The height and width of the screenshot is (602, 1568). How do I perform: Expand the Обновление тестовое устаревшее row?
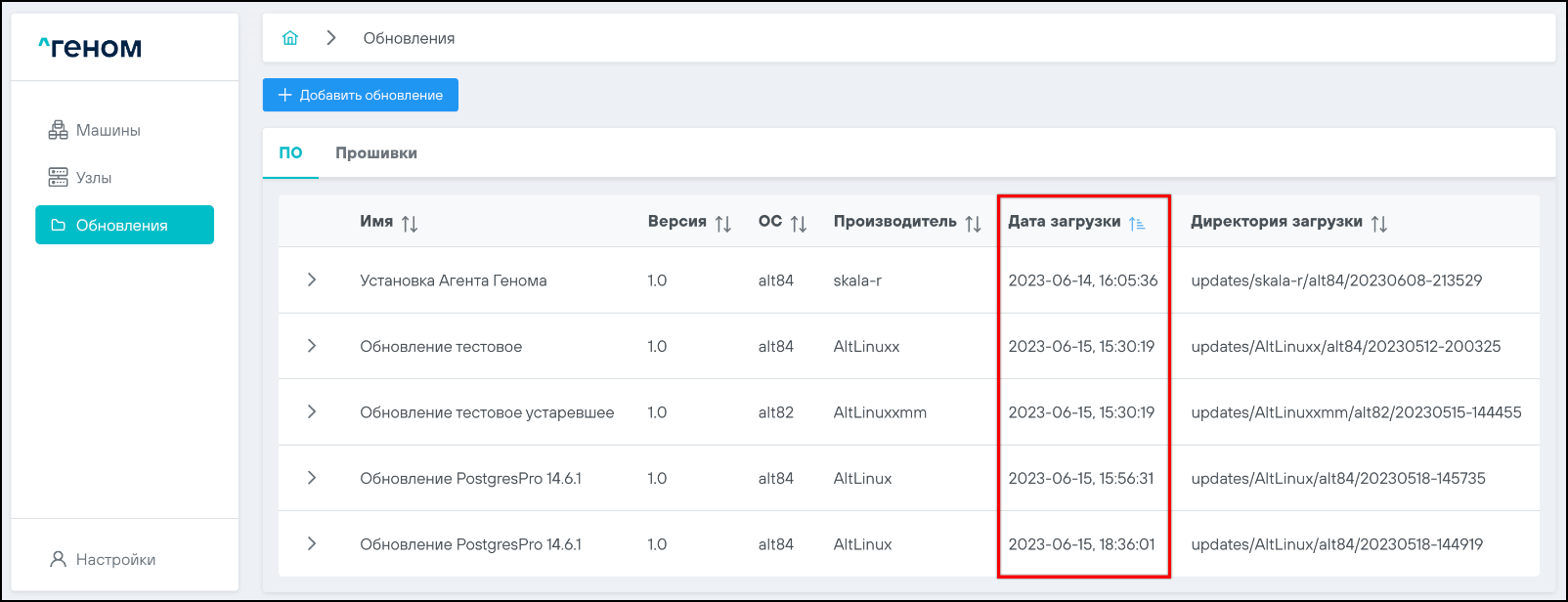click(x=312, y=412)
